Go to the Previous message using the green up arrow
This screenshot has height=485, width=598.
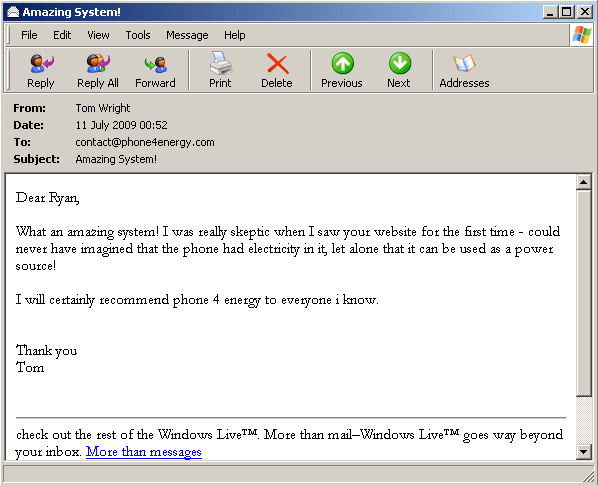(x=342, y=63)
